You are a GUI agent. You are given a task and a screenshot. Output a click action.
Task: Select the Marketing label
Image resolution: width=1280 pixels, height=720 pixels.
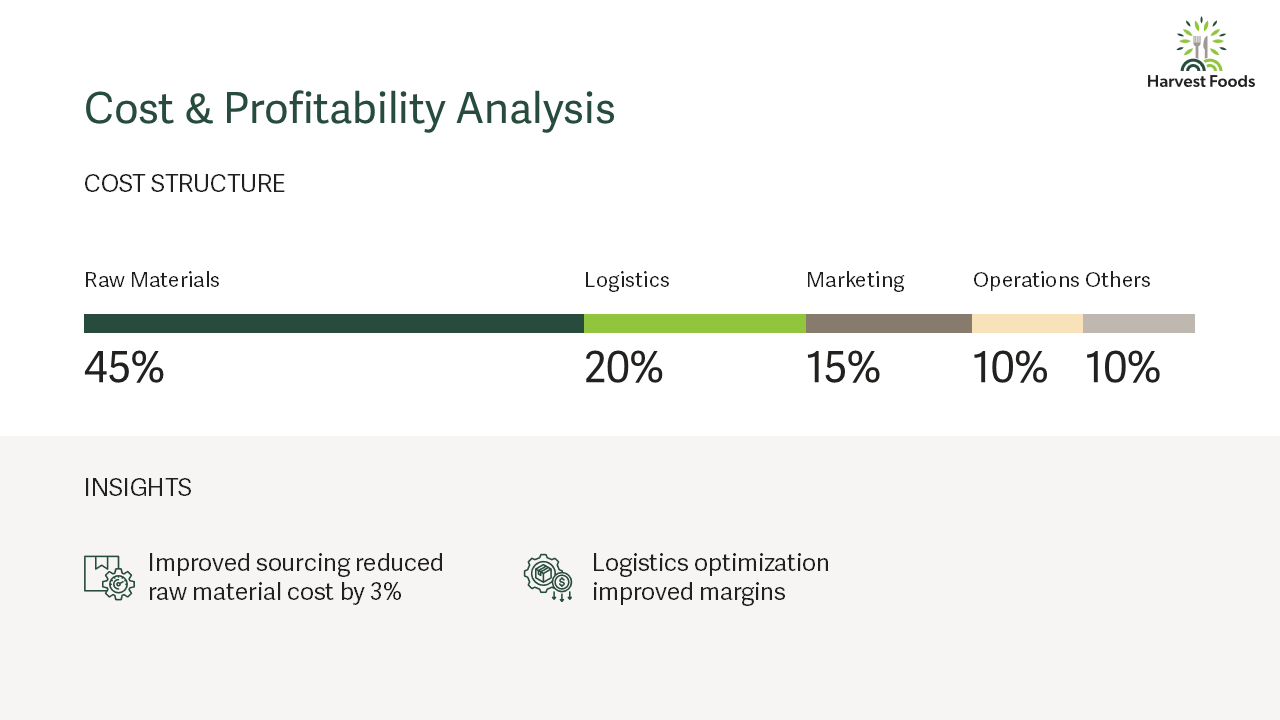(x=855, y=280)
